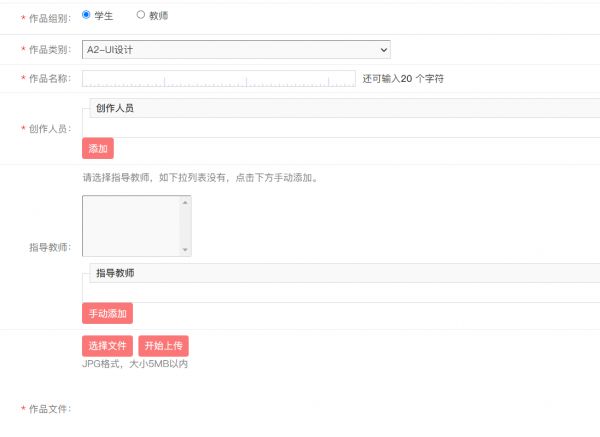Click the 手动添加 button
Viewport: 600px width, 437px height.
pyautogui.click(x=108, y=313)
